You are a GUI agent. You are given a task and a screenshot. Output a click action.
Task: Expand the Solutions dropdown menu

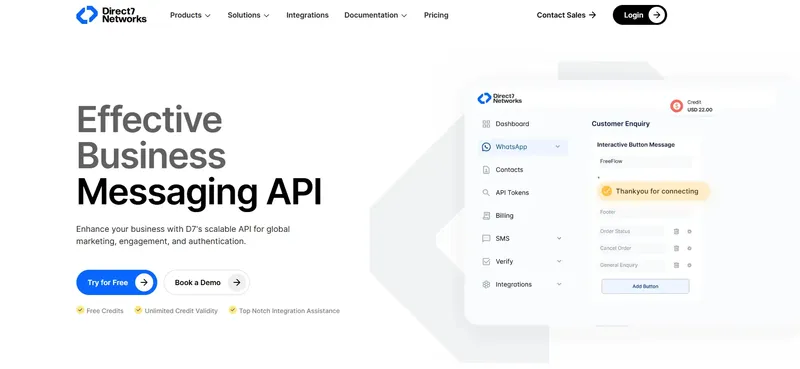(x=248, y=15)
